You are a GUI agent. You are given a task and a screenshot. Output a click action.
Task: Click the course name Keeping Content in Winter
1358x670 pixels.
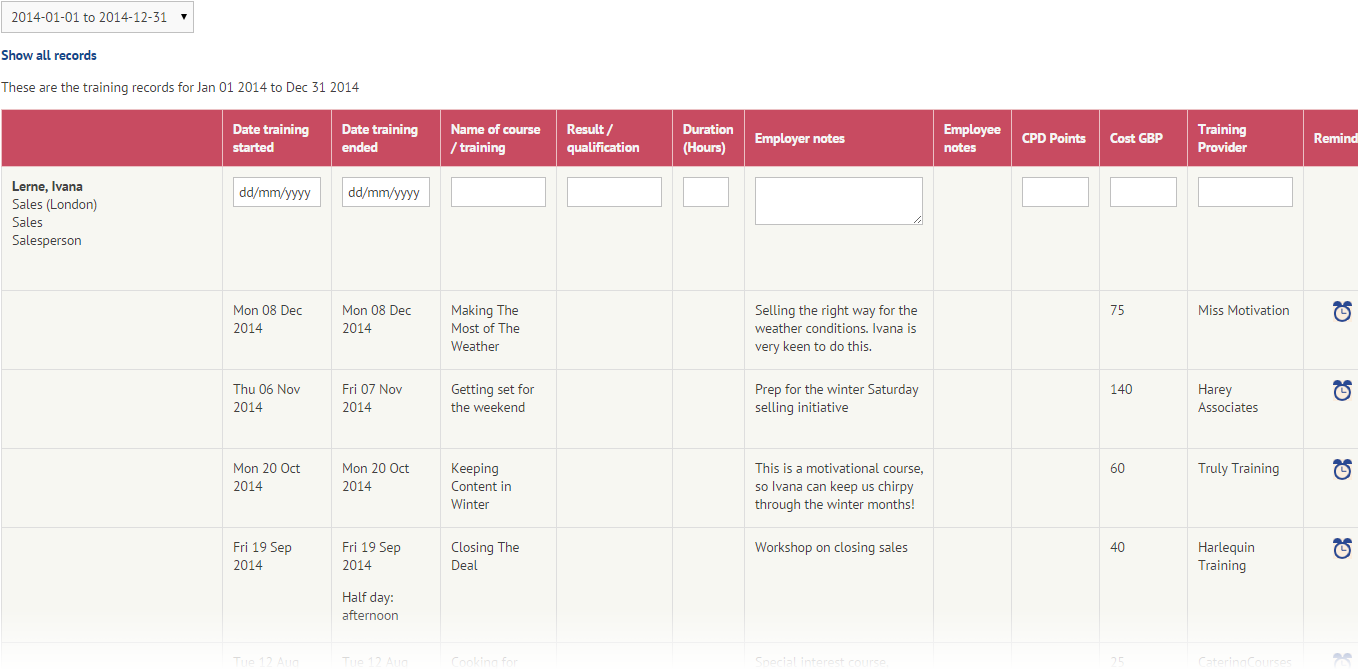point(481,486)
